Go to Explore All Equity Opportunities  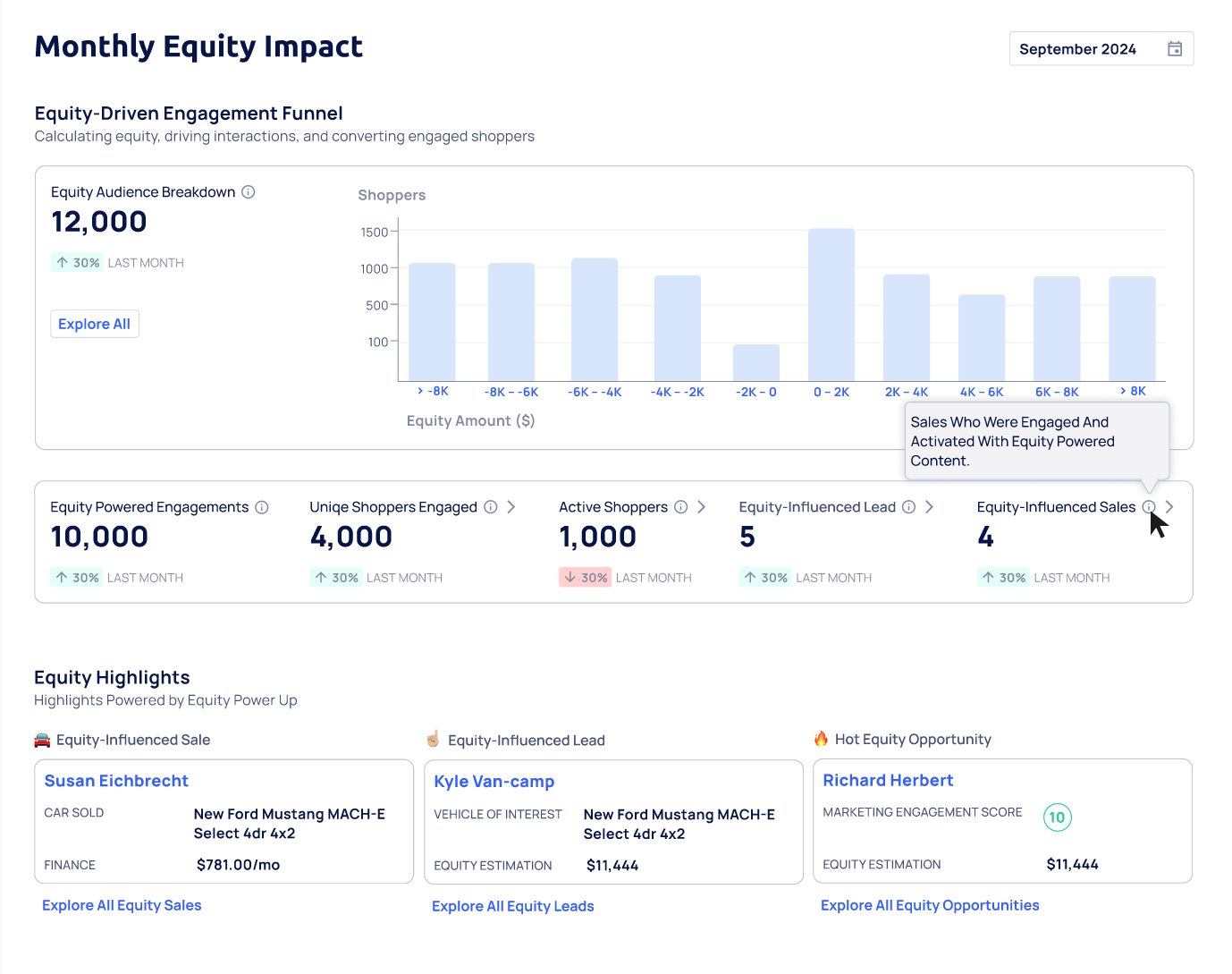[930, 905]
